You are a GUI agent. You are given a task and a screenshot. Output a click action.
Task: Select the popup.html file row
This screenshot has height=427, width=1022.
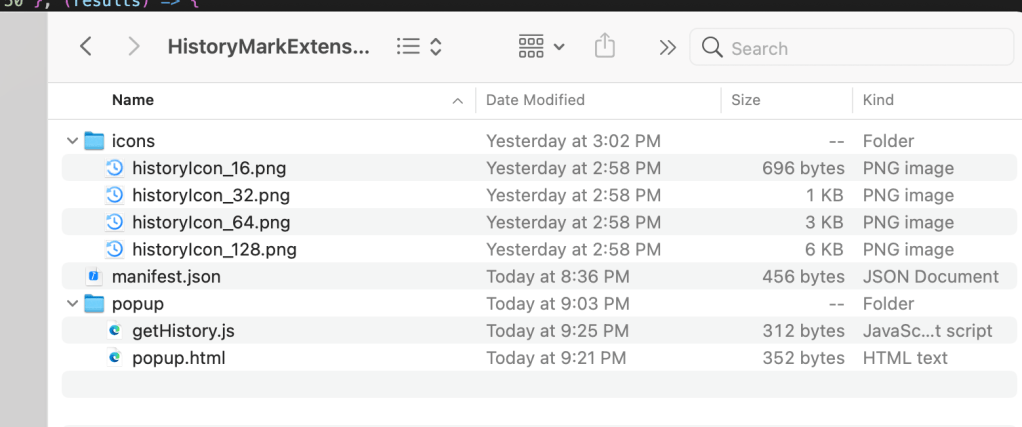tap(178, 358)
